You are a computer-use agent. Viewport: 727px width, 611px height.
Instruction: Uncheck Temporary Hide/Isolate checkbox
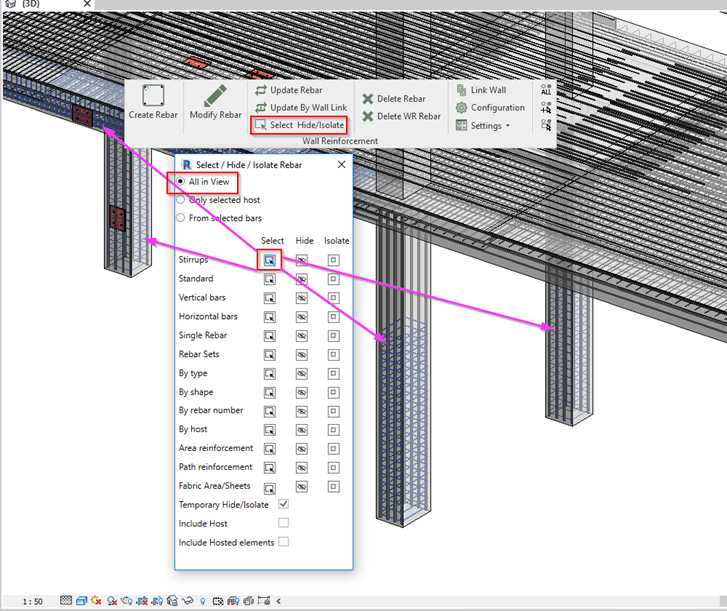[x=283, y=504]
